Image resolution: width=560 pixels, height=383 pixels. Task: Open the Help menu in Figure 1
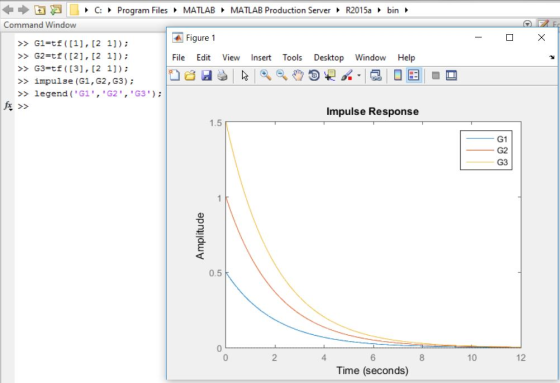pyautogui.click(x=406, y=58)
